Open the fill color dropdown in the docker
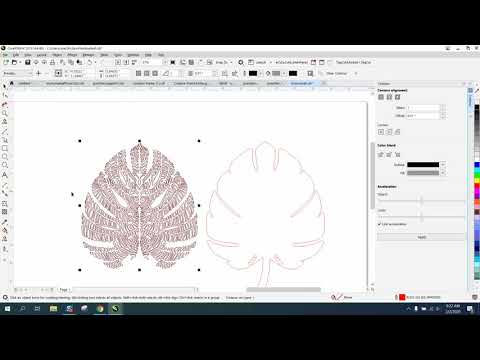Image resolution: width=480 pixels, height=360 pixels. coord(443,173)
